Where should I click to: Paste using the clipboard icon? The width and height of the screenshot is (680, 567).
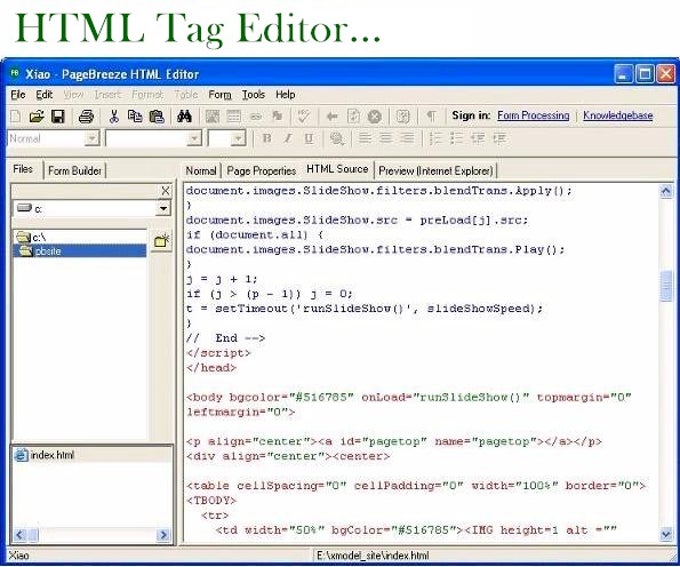pyautogui.click(x=156, y=116)
